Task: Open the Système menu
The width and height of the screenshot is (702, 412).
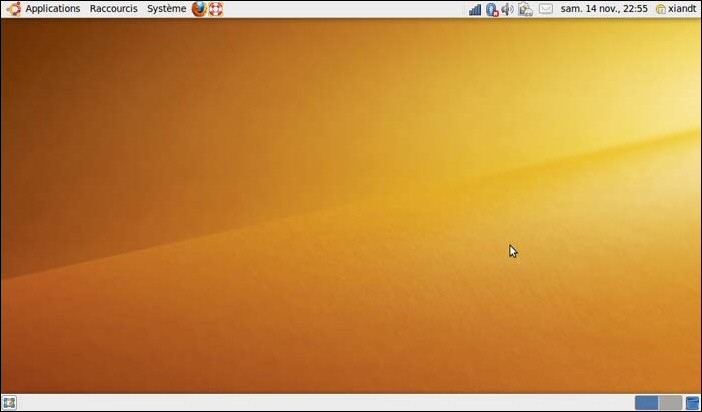Action: (167, 9)
